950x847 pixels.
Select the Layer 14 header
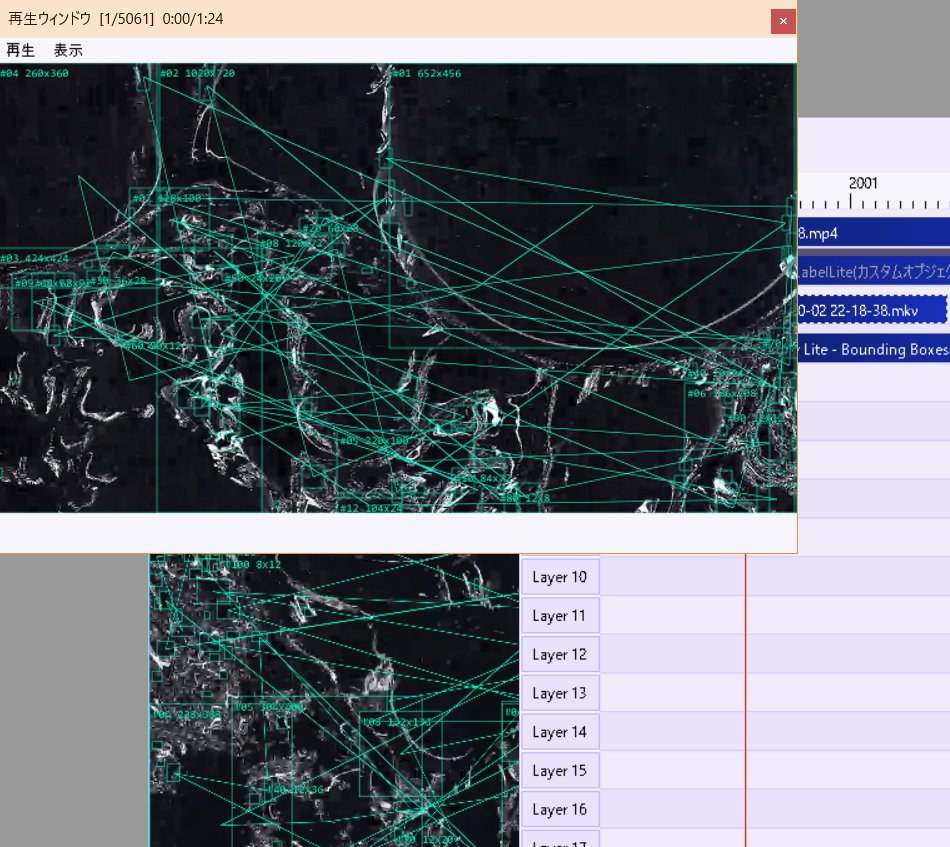point(560,732)
